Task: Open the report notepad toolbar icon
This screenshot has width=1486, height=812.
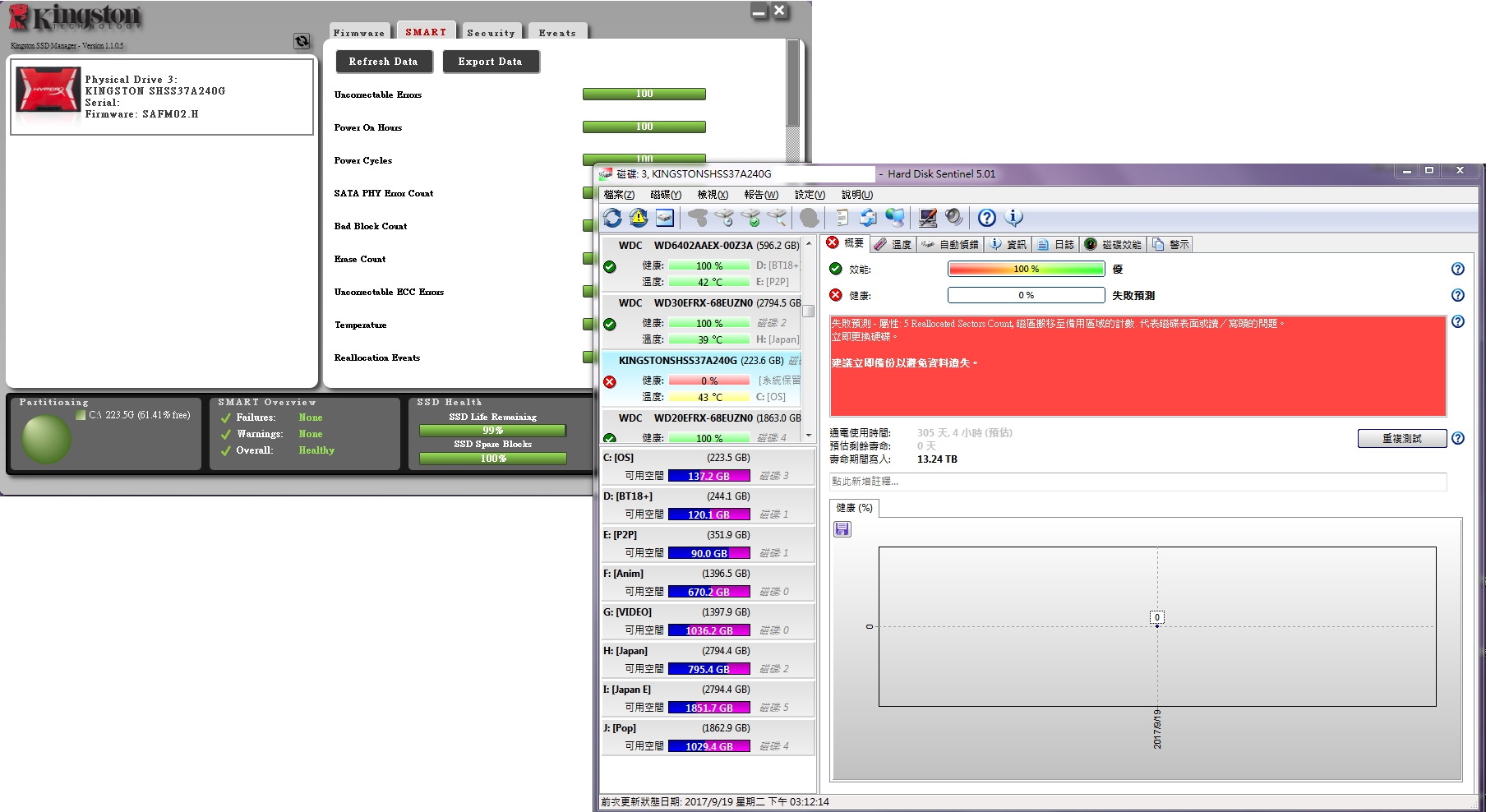Action: coord(842,218)
